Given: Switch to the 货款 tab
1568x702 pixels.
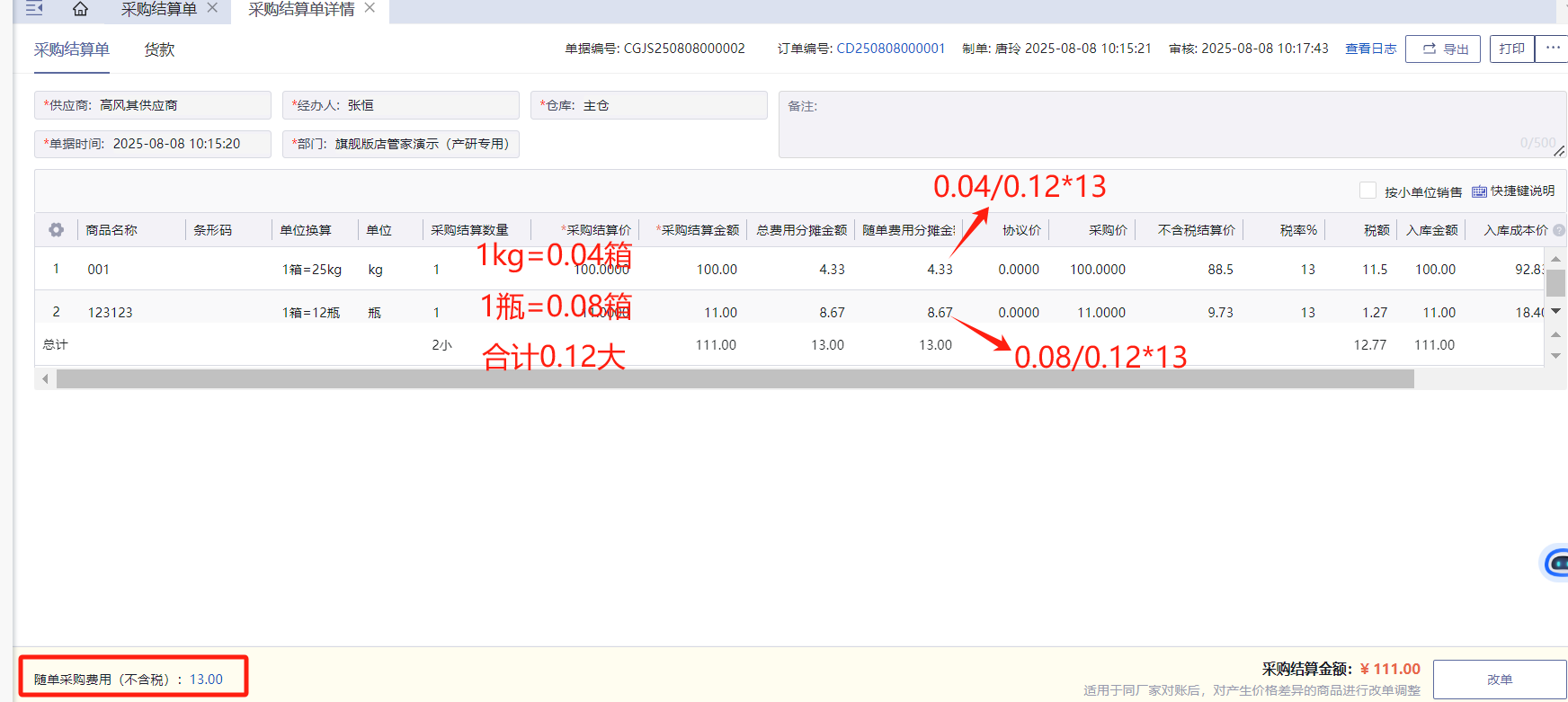Looking at the screenshot, I should click(159, 49).
